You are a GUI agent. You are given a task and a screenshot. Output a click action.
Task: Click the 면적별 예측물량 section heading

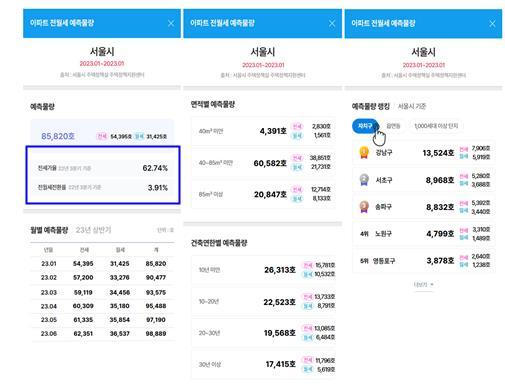213,104
